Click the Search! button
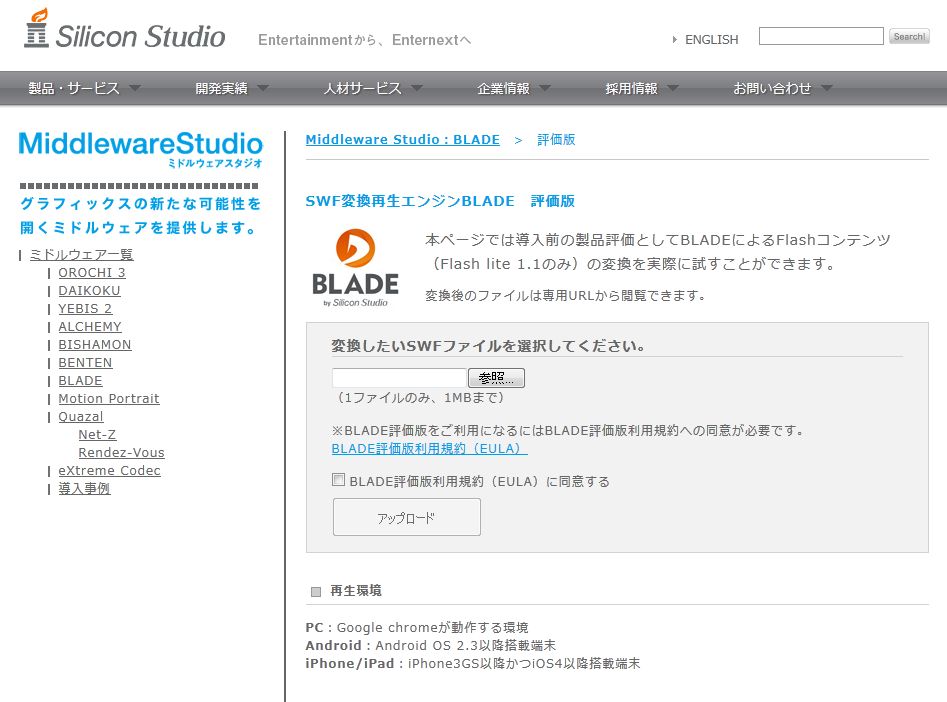Screen dimensions: 947x702 click(x=909, y=36)
